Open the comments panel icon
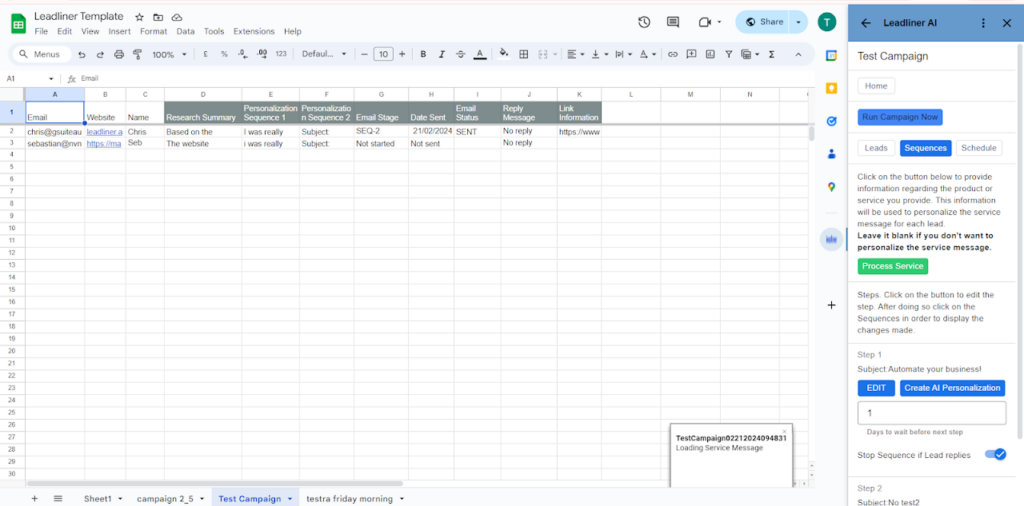Screen dimensions: 1024x506 [673, 22]
